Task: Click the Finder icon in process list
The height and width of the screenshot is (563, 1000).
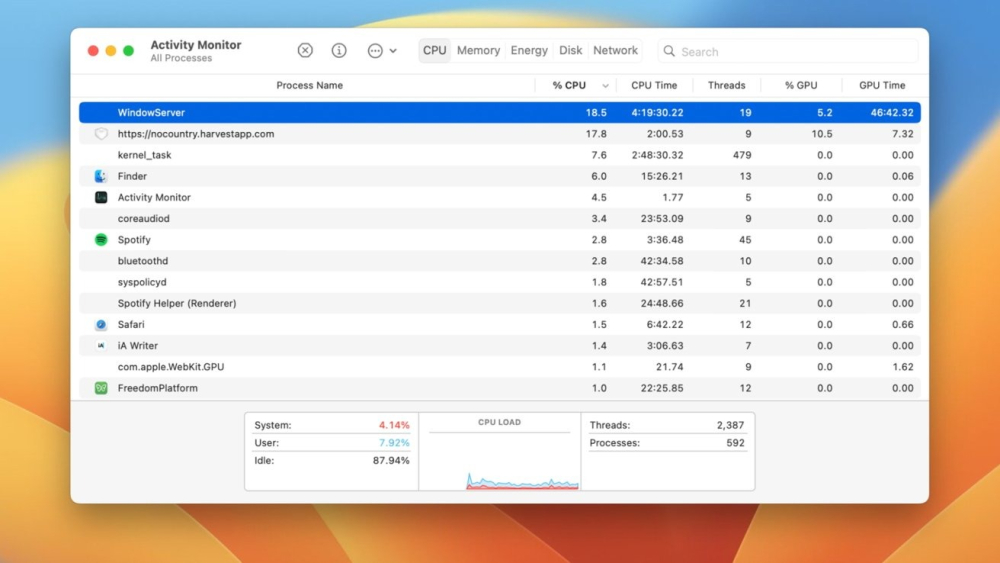Action: click(x=101, y=176)
